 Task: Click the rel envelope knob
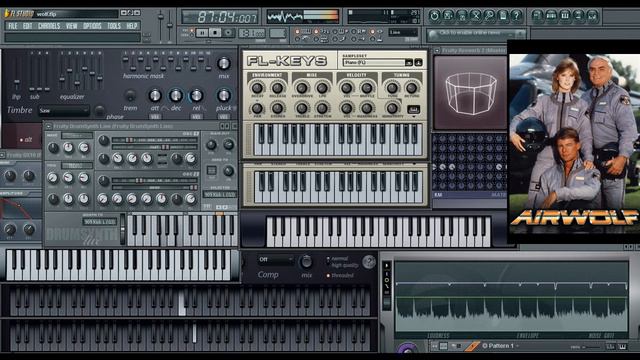197,96
